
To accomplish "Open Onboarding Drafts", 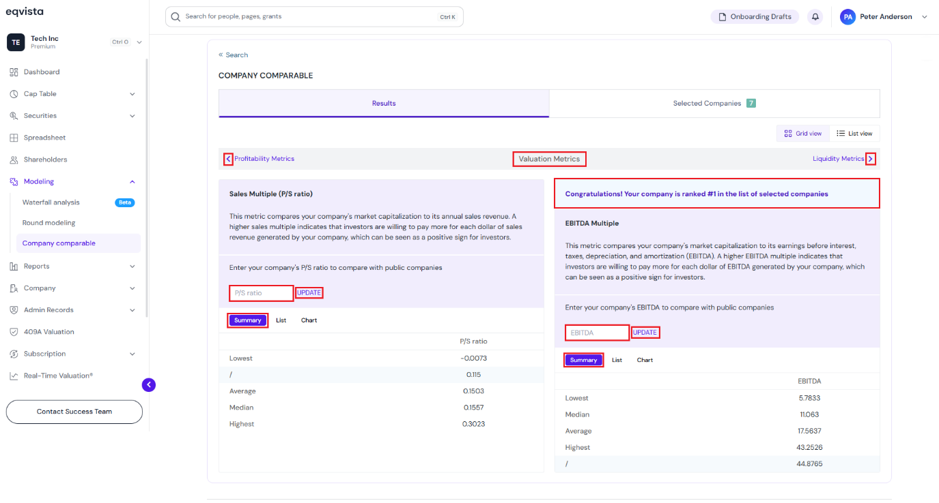I will click(755, 17).
